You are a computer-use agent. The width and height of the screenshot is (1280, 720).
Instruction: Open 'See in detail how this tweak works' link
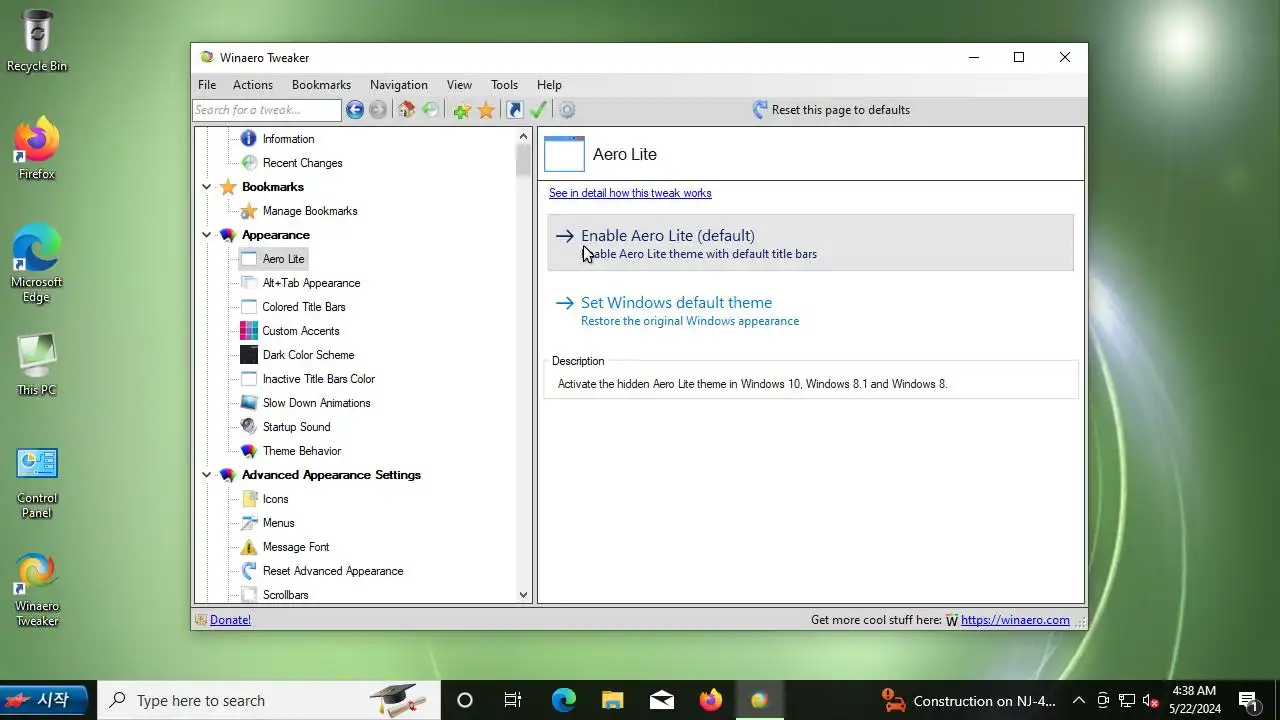point(630,193)
